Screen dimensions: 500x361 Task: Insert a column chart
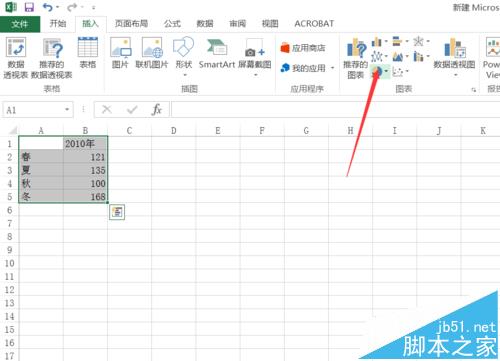[x=379, y=42]
